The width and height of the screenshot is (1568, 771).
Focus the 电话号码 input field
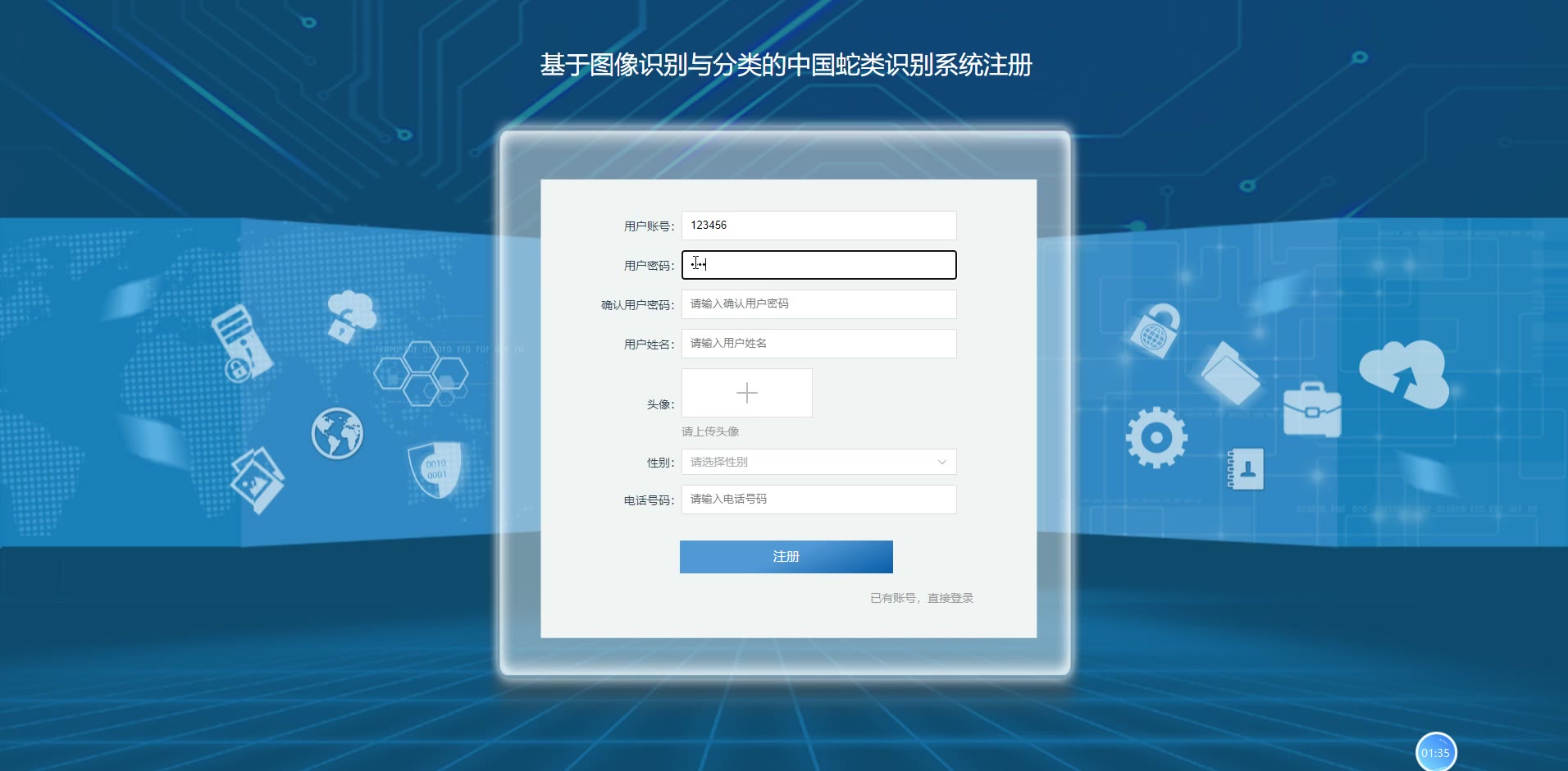point(818,500)
